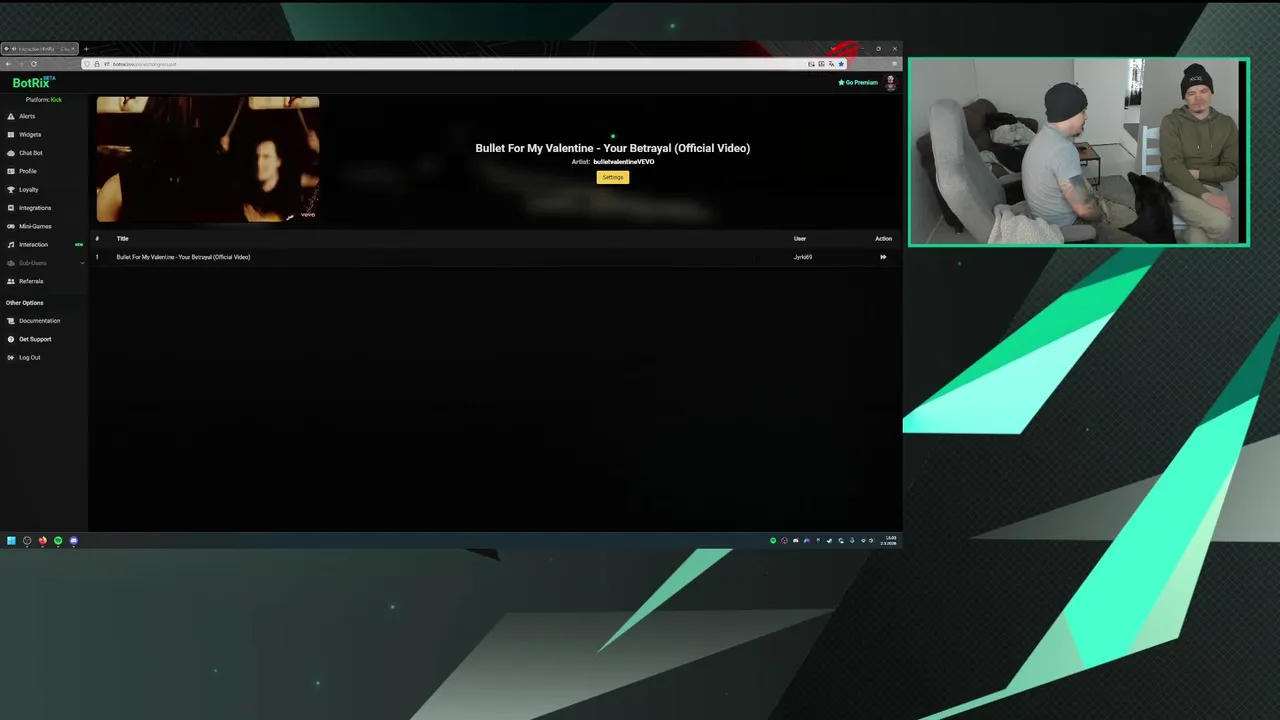This screenshot has width=1280, height=720.
Task: Click the bookmark star in address bar
Action: point(841,64)
